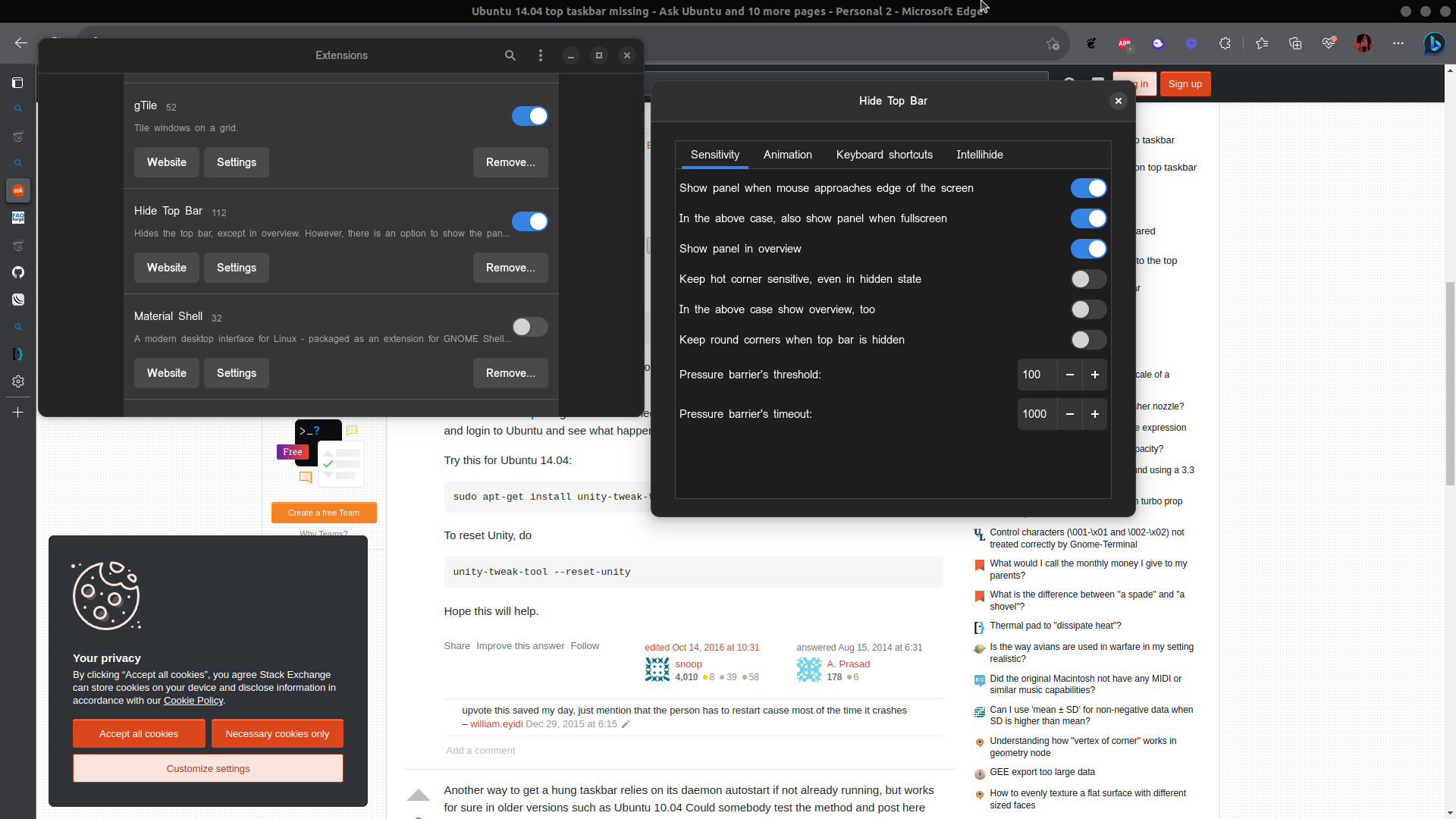1456x819 pixels.
Task: Open the browser Extensions puzzle icon
Action: pos(1225,44)
